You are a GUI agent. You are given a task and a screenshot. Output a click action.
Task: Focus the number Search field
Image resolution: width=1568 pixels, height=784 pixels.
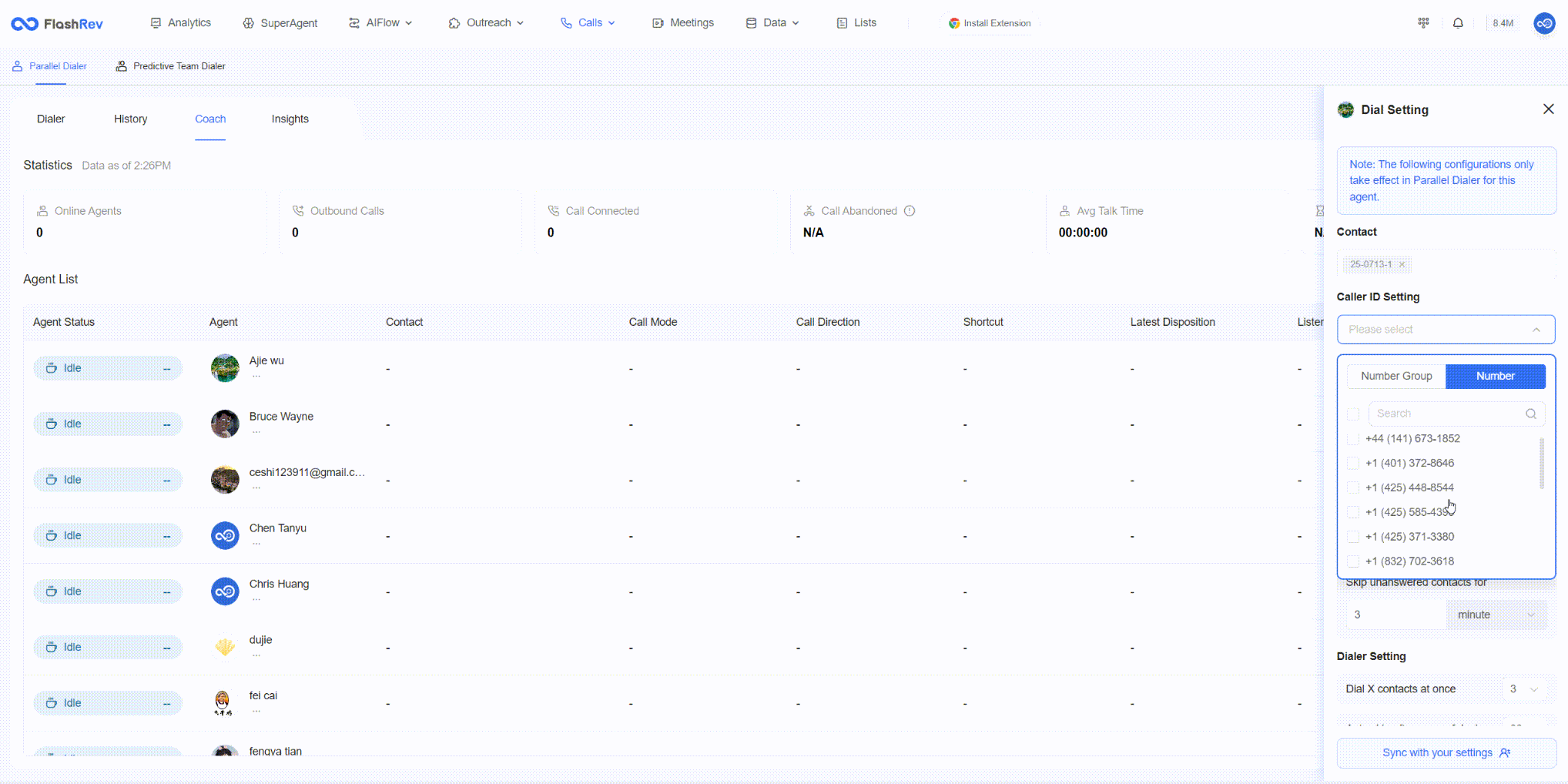(x=1456, y=414)
